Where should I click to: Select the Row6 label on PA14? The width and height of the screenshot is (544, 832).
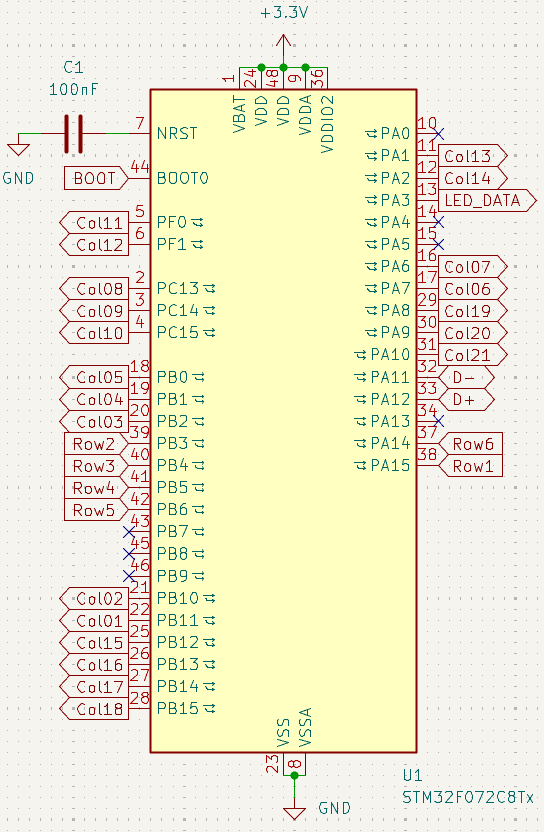click(470, 443)
